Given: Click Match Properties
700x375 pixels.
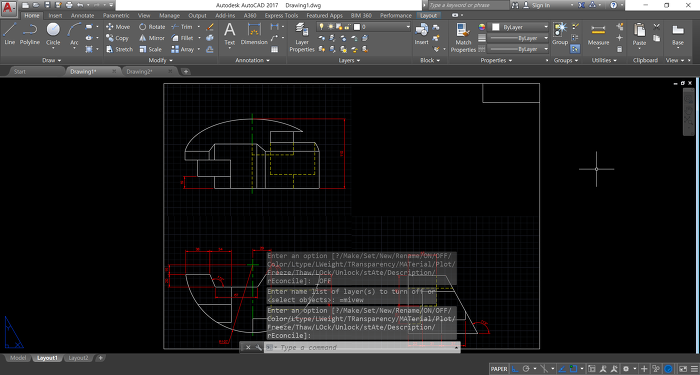Looking at the screenshot, I should click(x=463, y=38).
